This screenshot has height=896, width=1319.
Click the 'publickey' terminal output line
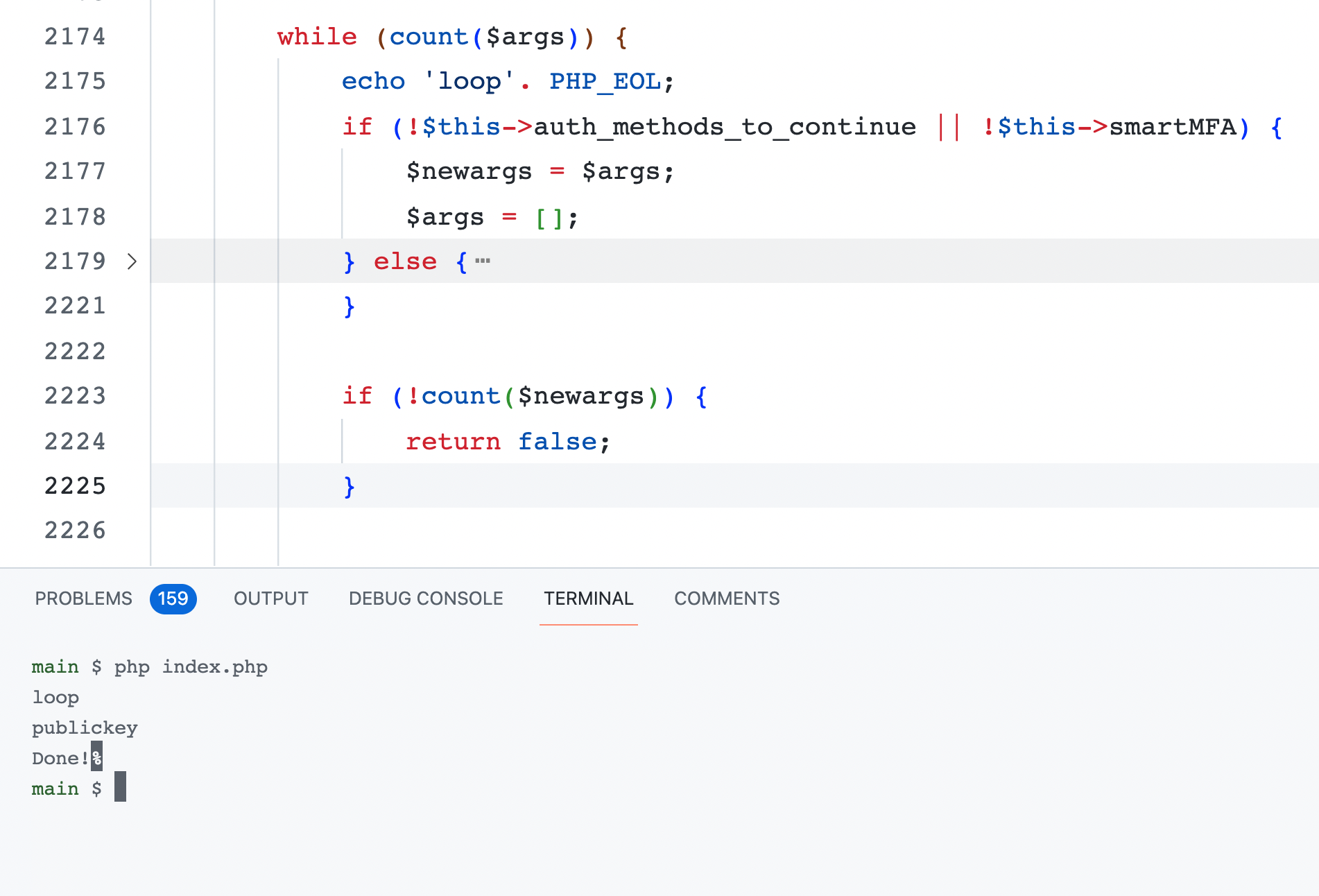(x=85, y=728)
